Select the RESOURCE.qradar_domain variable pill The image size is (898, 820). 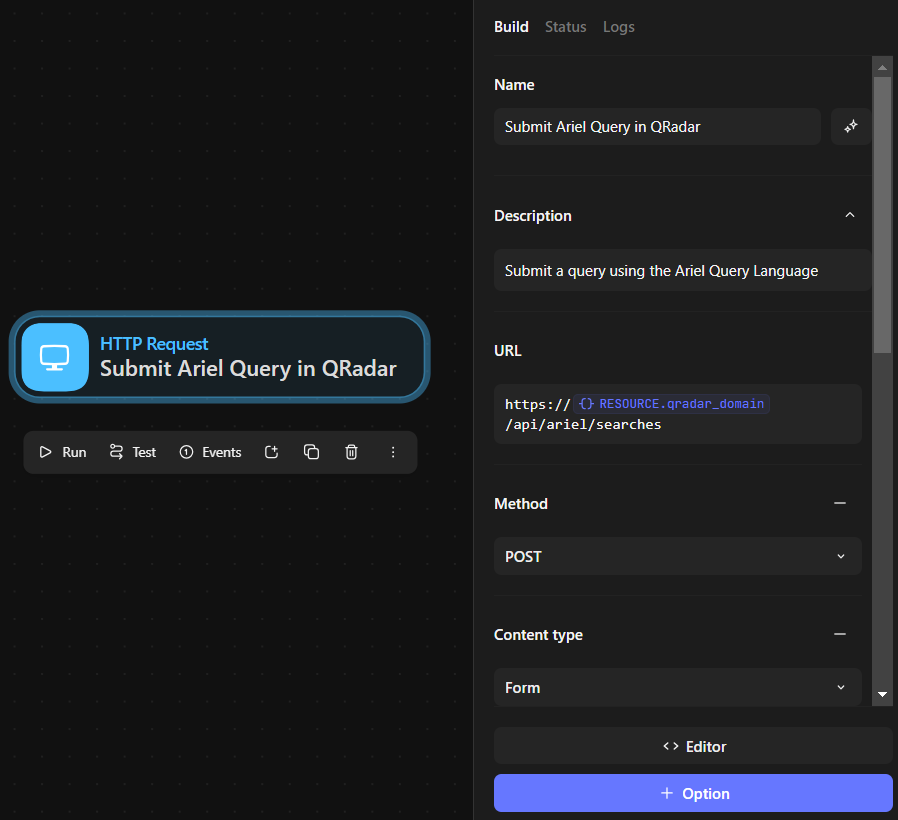tap(671, 404)
